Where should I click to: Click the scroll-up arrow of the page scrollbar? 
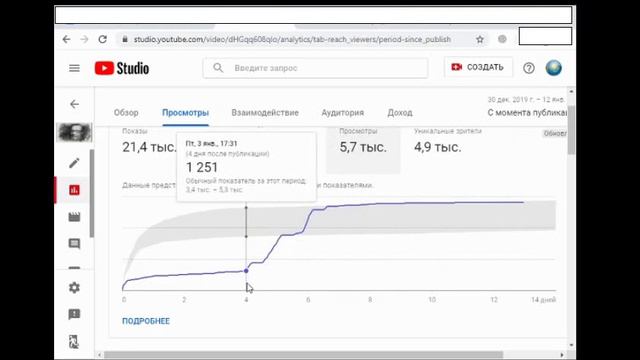(571, 92)
